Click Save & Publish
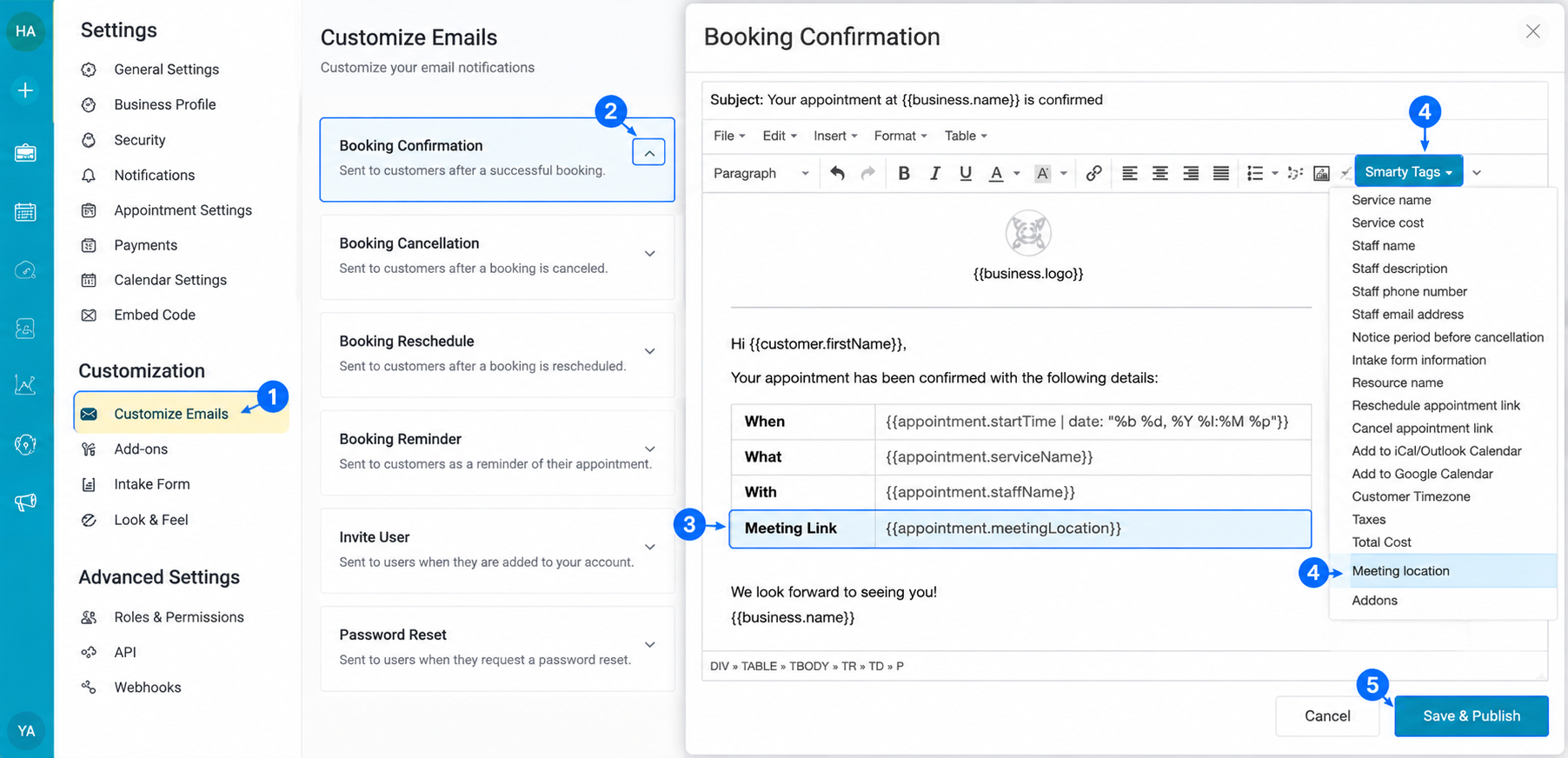 coord(1472,716)
